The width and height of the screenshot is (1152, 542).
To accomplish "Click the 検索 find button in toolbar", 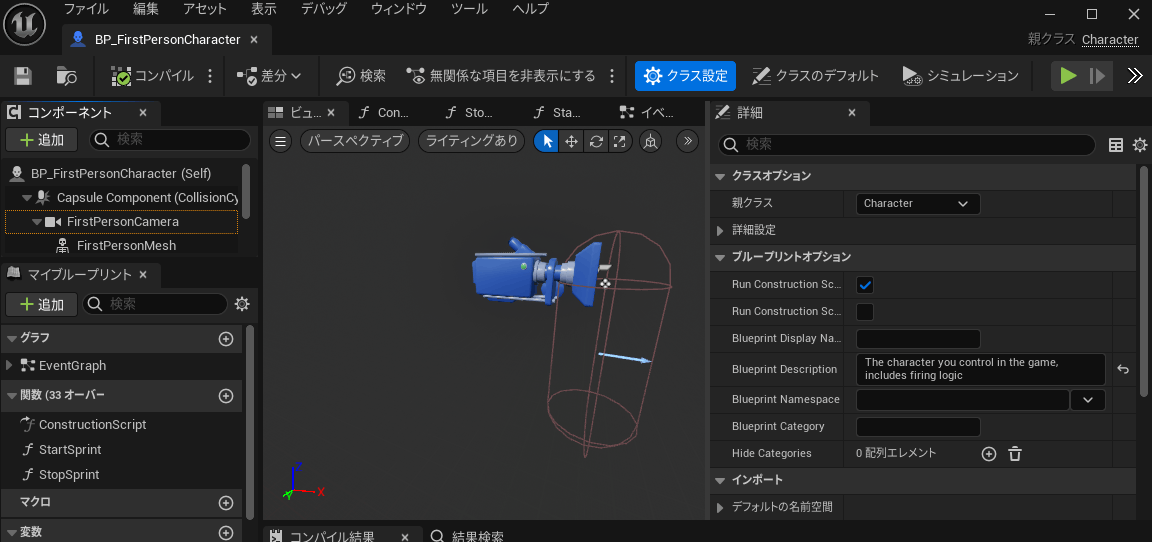I will 361,76.
